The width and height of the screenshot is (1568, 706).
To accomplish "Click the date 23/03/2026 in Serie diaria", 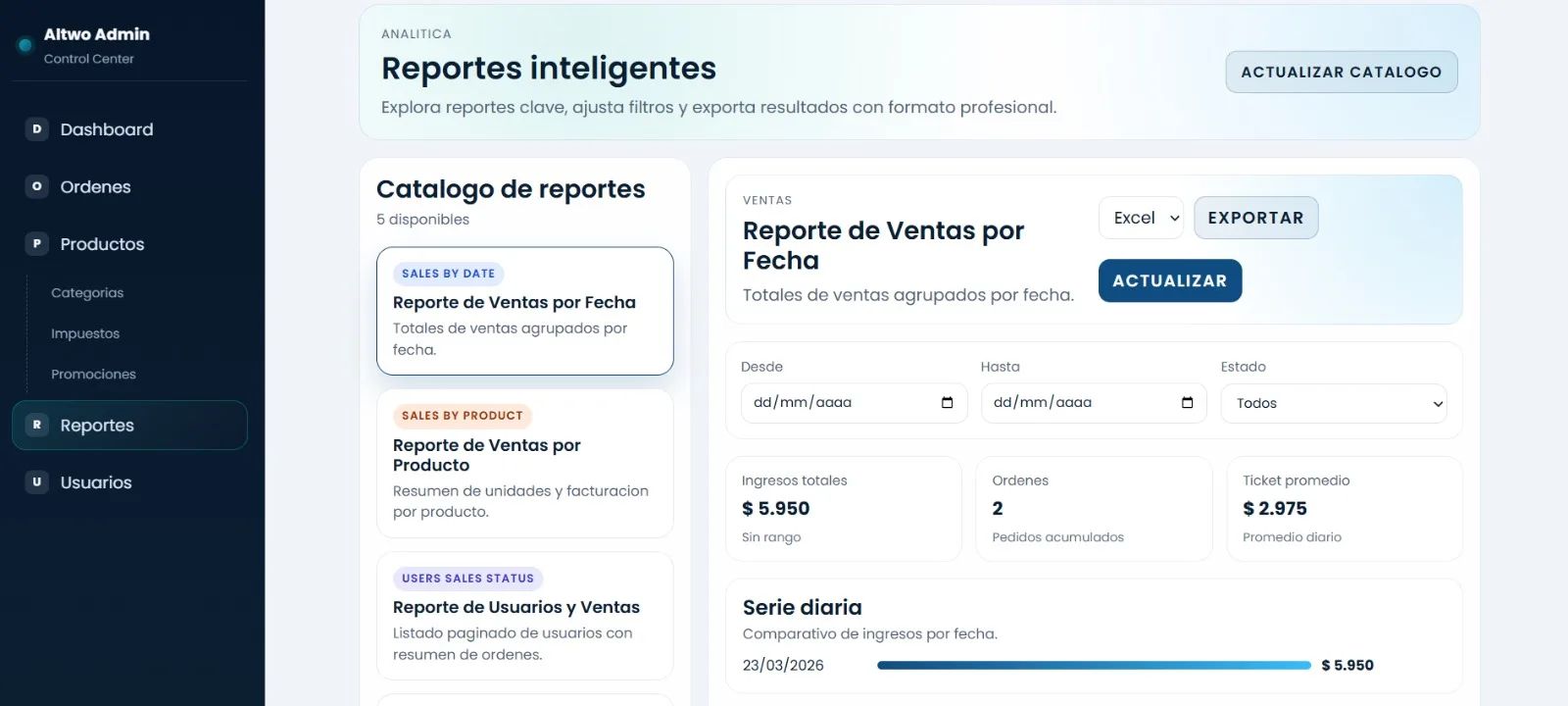I will click(783, 665).
